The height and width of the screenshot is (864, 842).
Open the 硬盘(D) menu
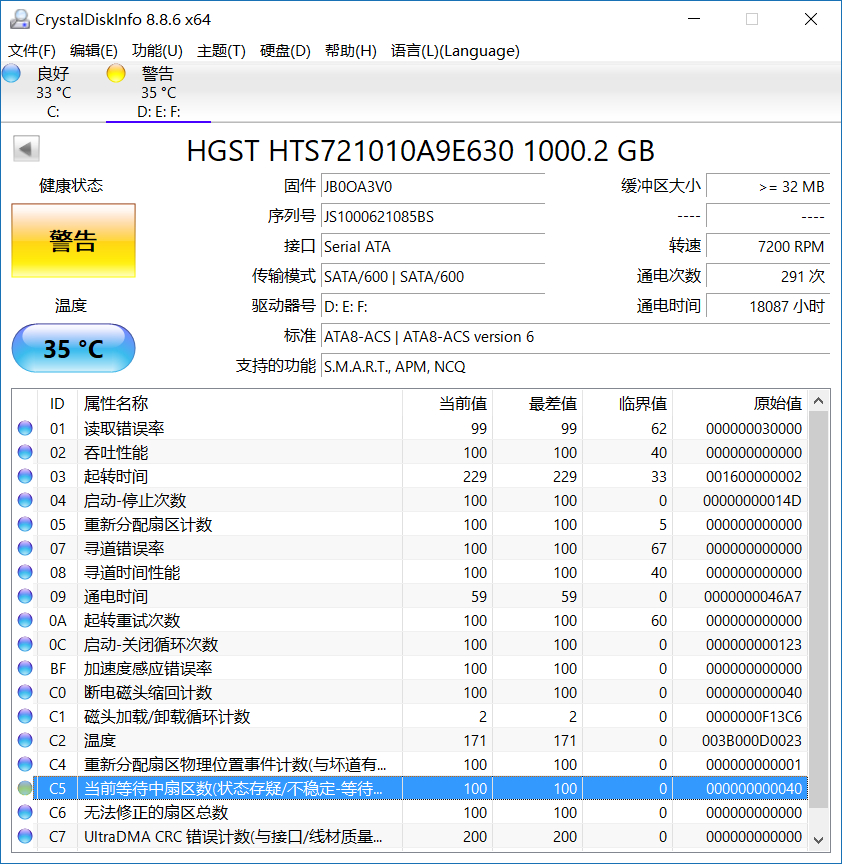(x=285, y=51)
